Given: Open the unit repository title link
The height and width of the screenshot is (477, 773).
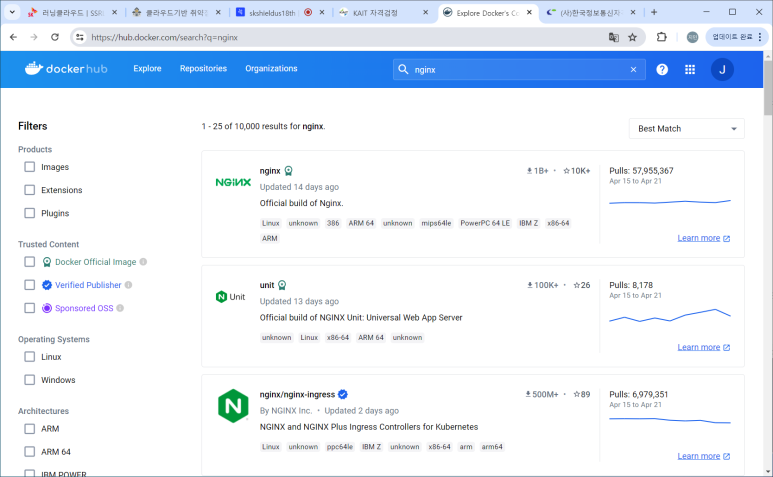Looking at the screenshot, I should pyautogui.click(x=267, y=285).
